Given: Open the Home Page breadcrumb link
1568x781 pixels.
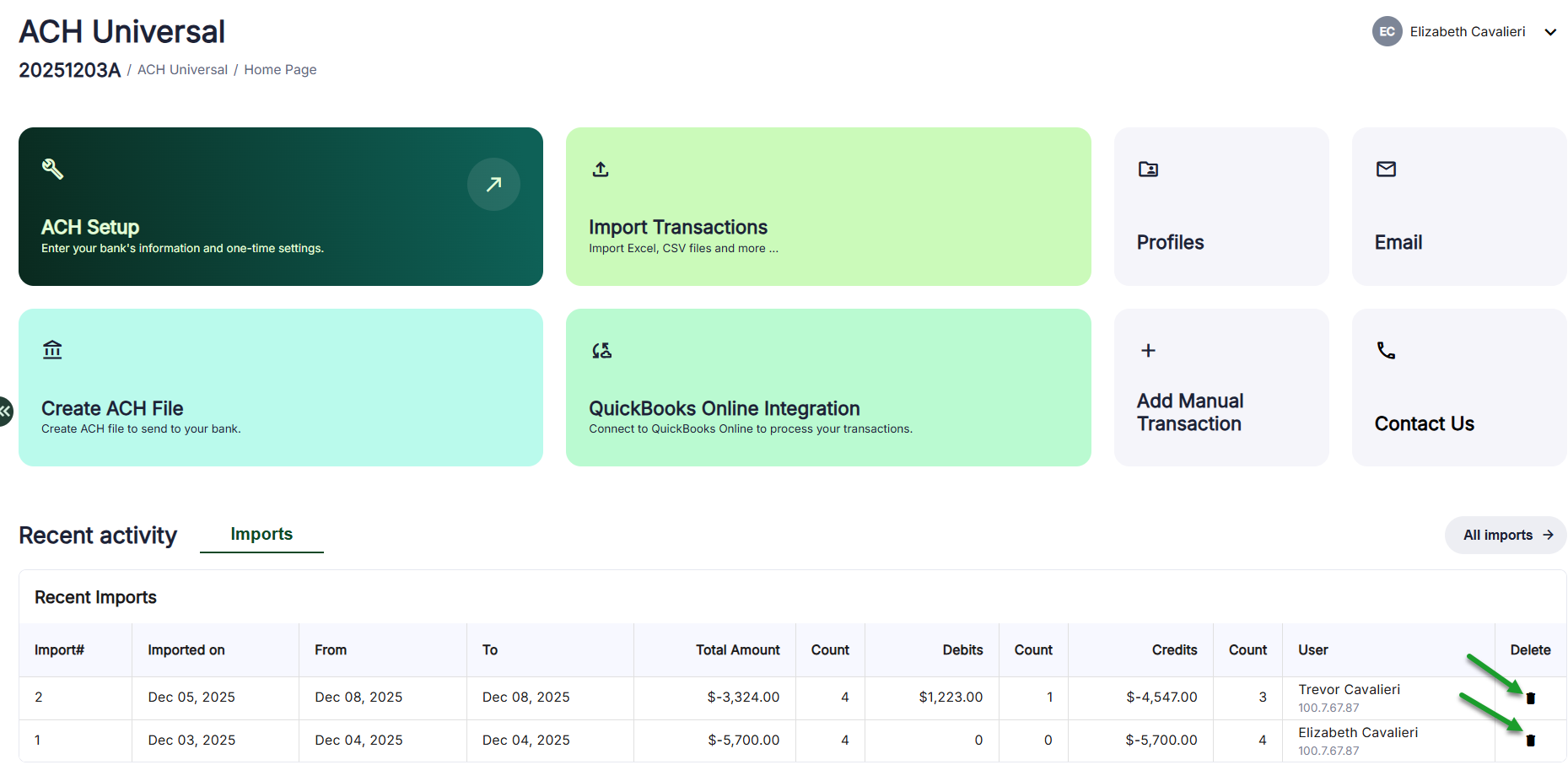Looking at the screenshot, I should click(x=280, y=69).
